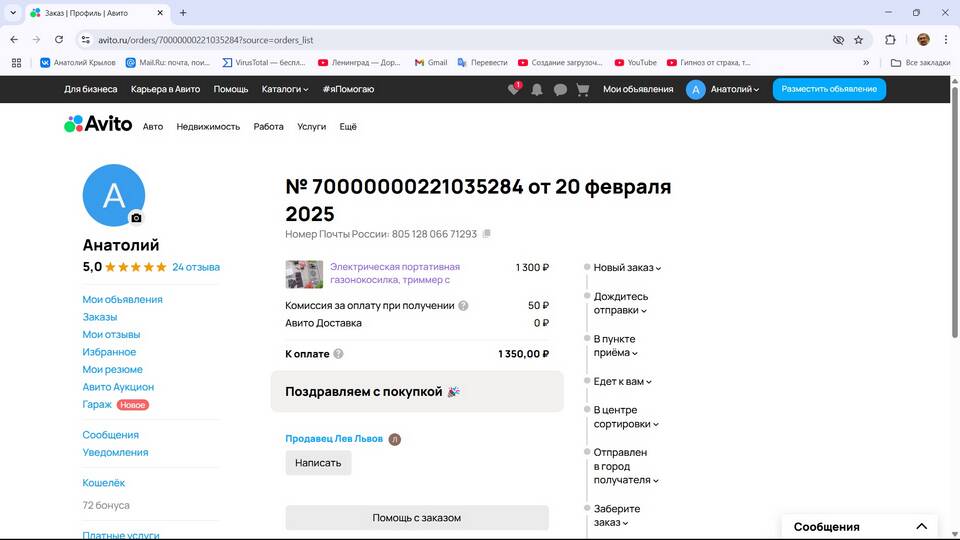This screenshot has width=960, height=540.
Task: Open Избранное in the sidebar
Action: click(109, 352)
